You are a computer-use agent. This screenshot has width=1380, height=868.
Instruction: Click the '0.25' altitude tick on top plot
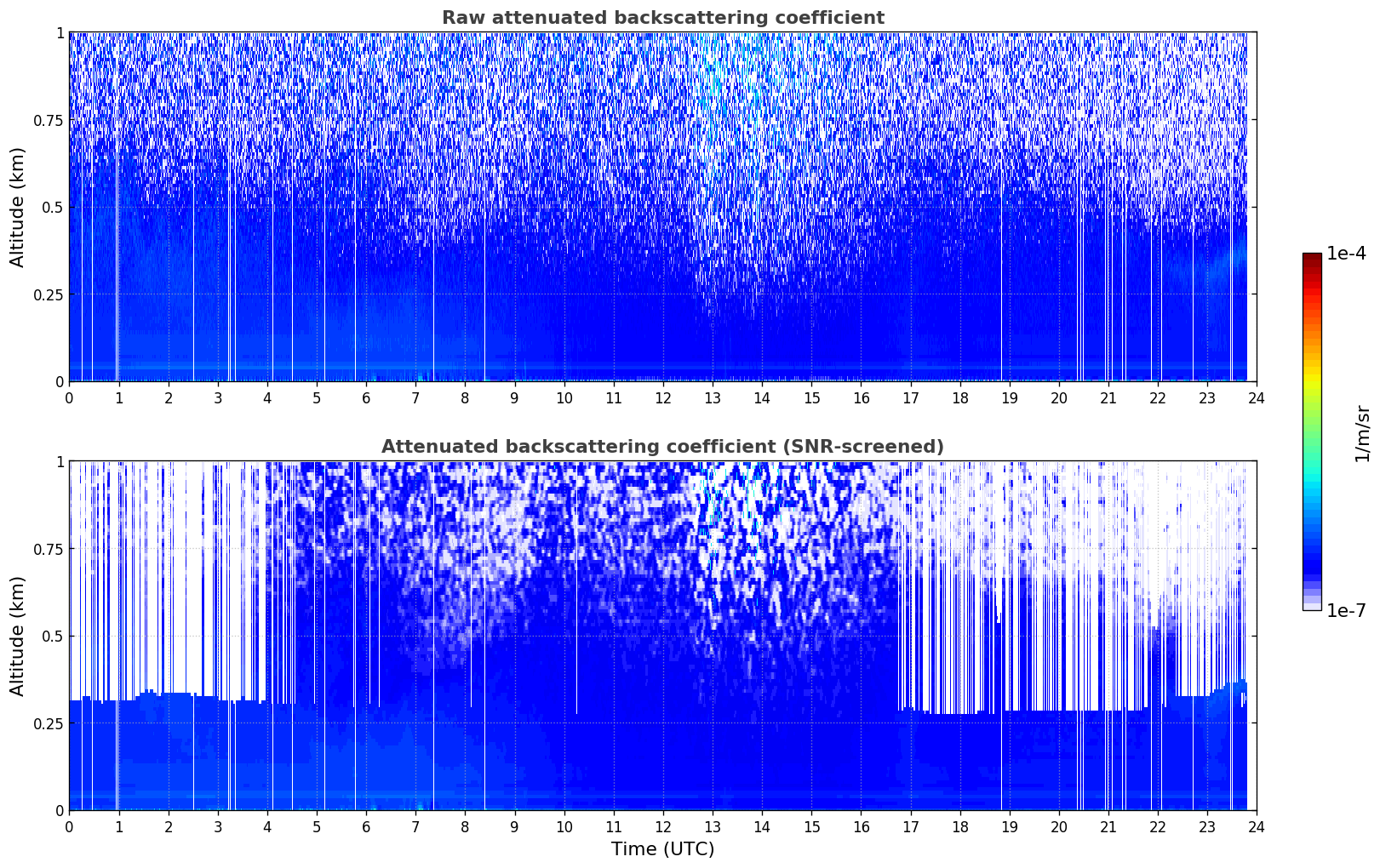(50, 294)
